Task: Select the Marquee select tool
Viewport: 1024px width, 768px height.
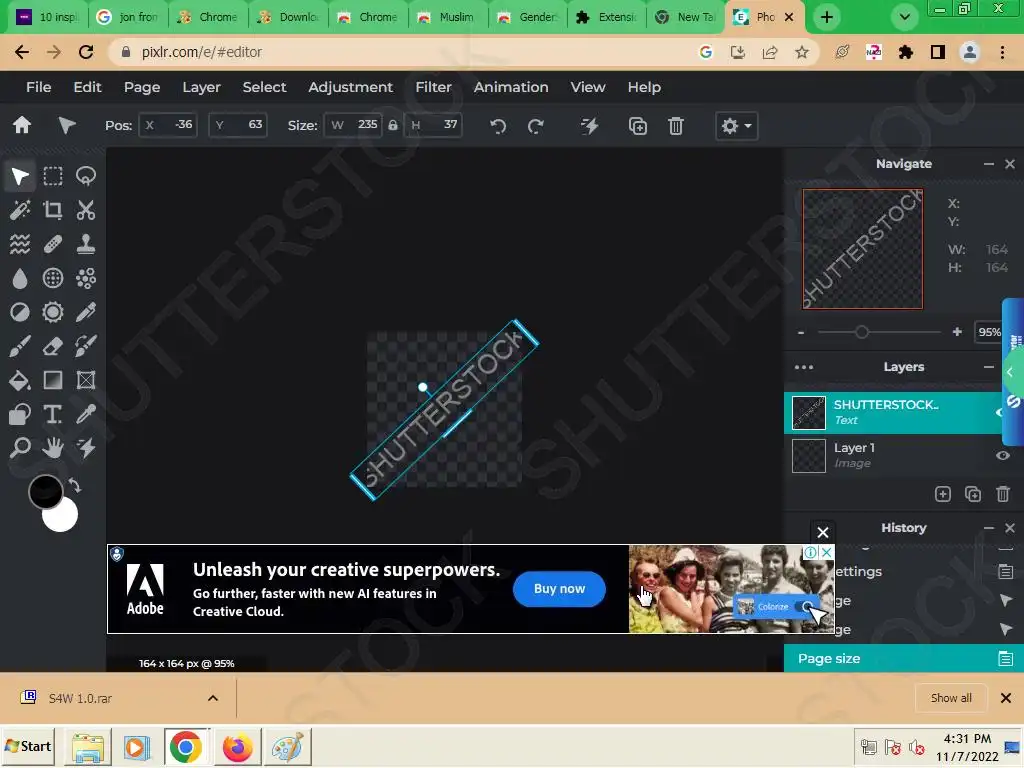Action: click(53, 176)
